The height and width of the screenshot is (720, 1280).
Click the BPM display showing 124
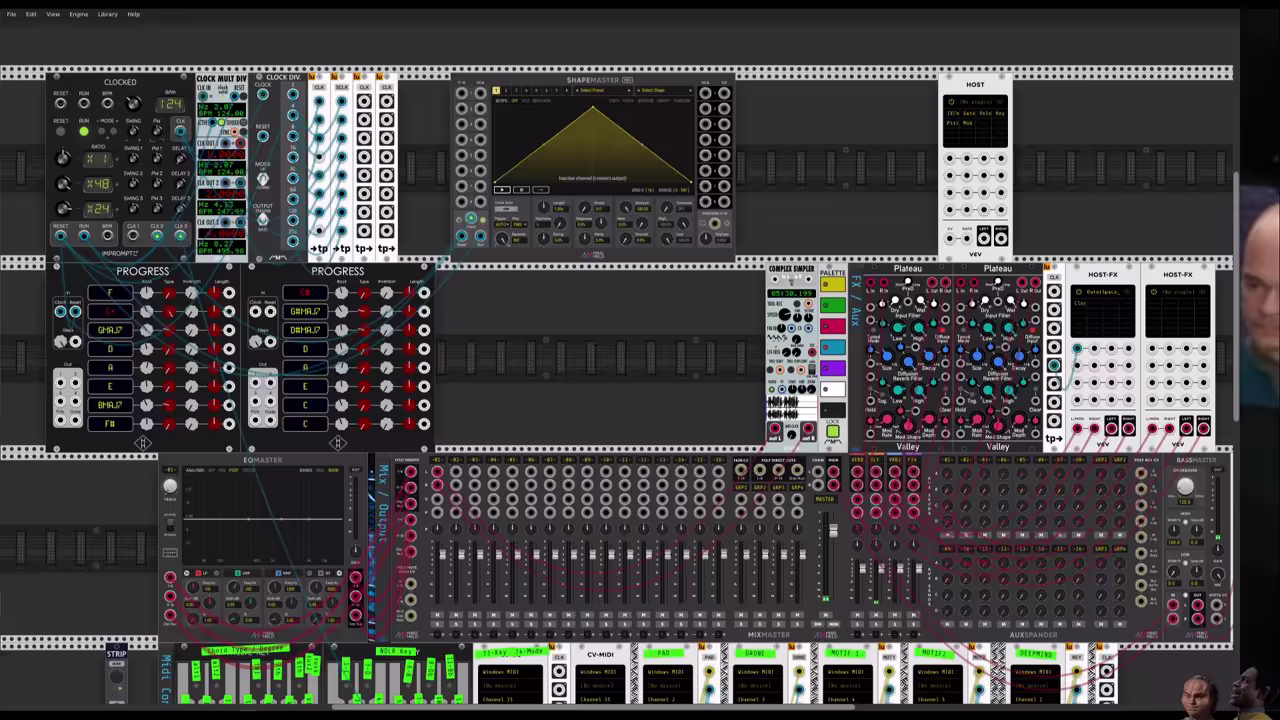pyautogui.click(x=170, y=104)
